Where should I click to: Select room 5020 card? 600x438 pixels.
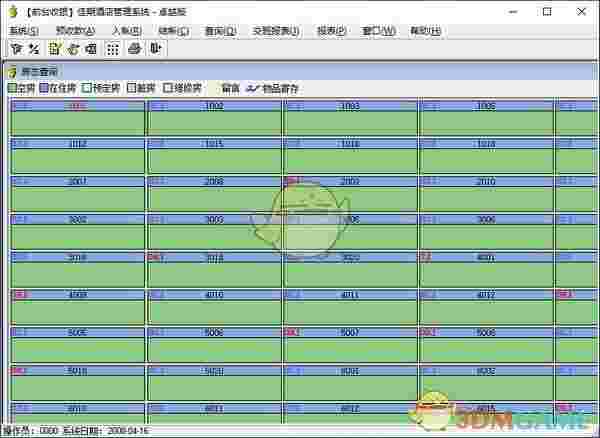[214, 383]
